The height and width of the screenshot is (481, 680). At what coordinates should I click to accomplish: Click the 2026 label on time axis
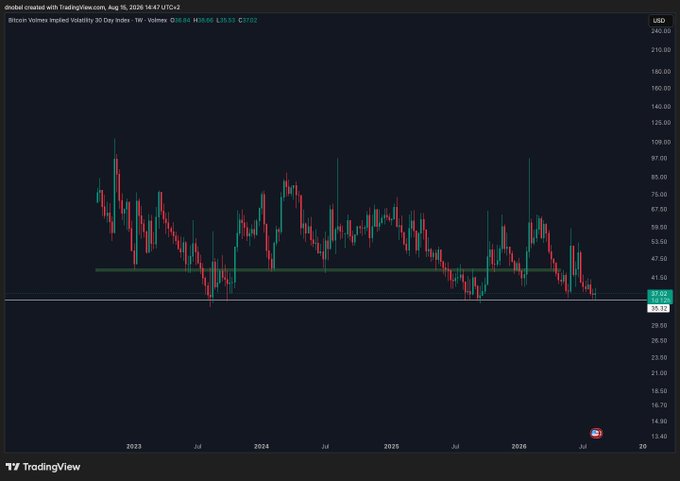pyautogui.click(x=519, y=446)
